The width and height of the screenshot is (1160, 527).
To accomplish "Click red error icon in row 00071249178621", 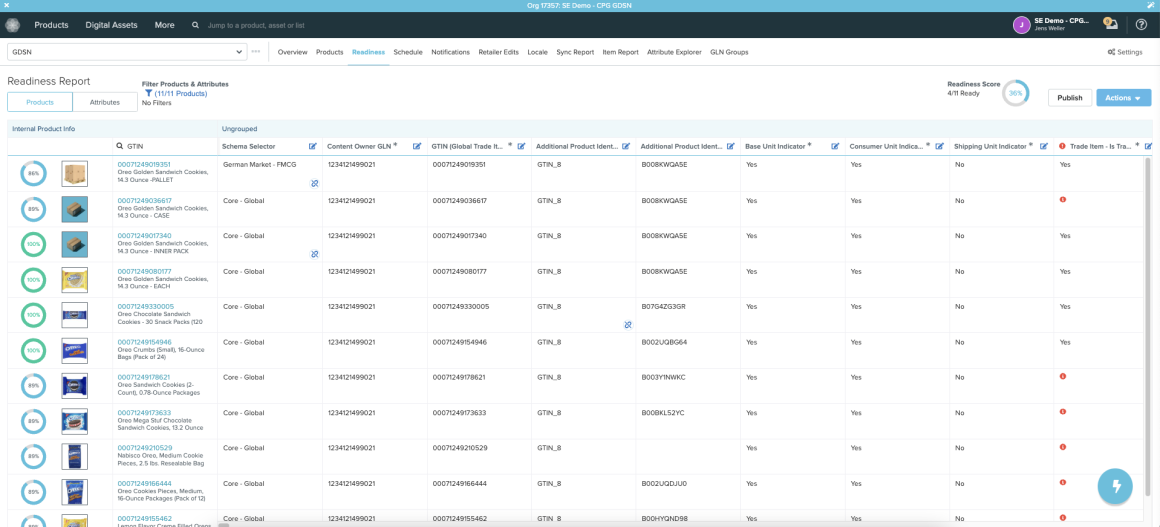I will (x=1062, y=376).
